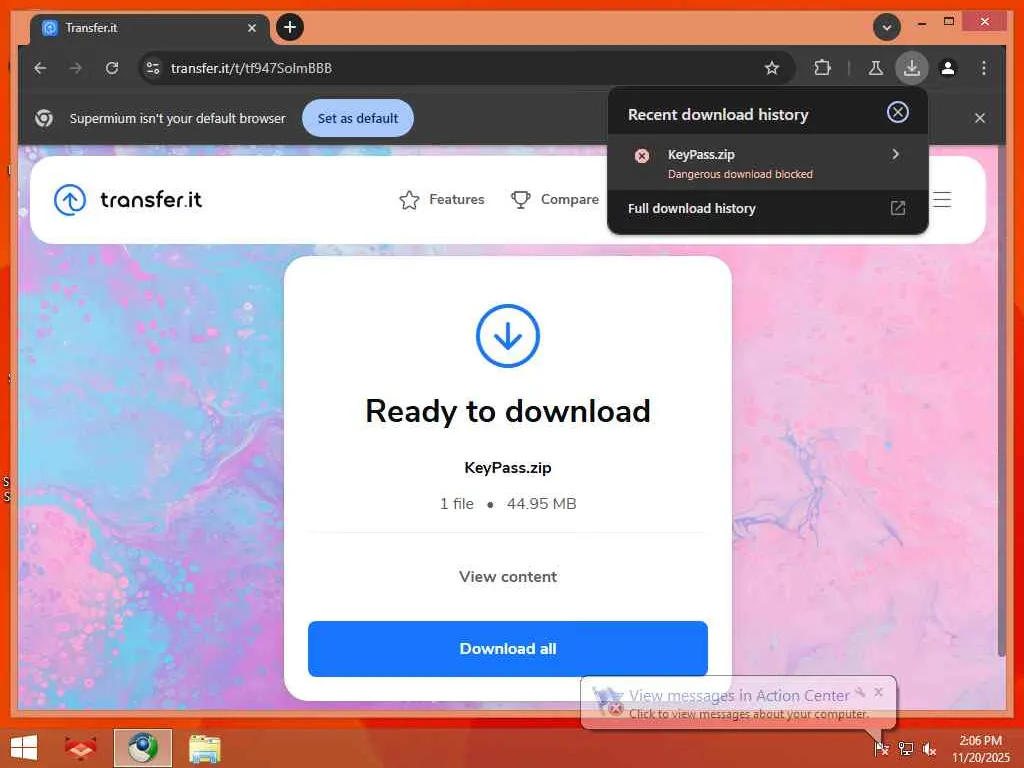Click the forward navigation arrow
Viewport: 1024px width, 768px height.
click(76, 68)
